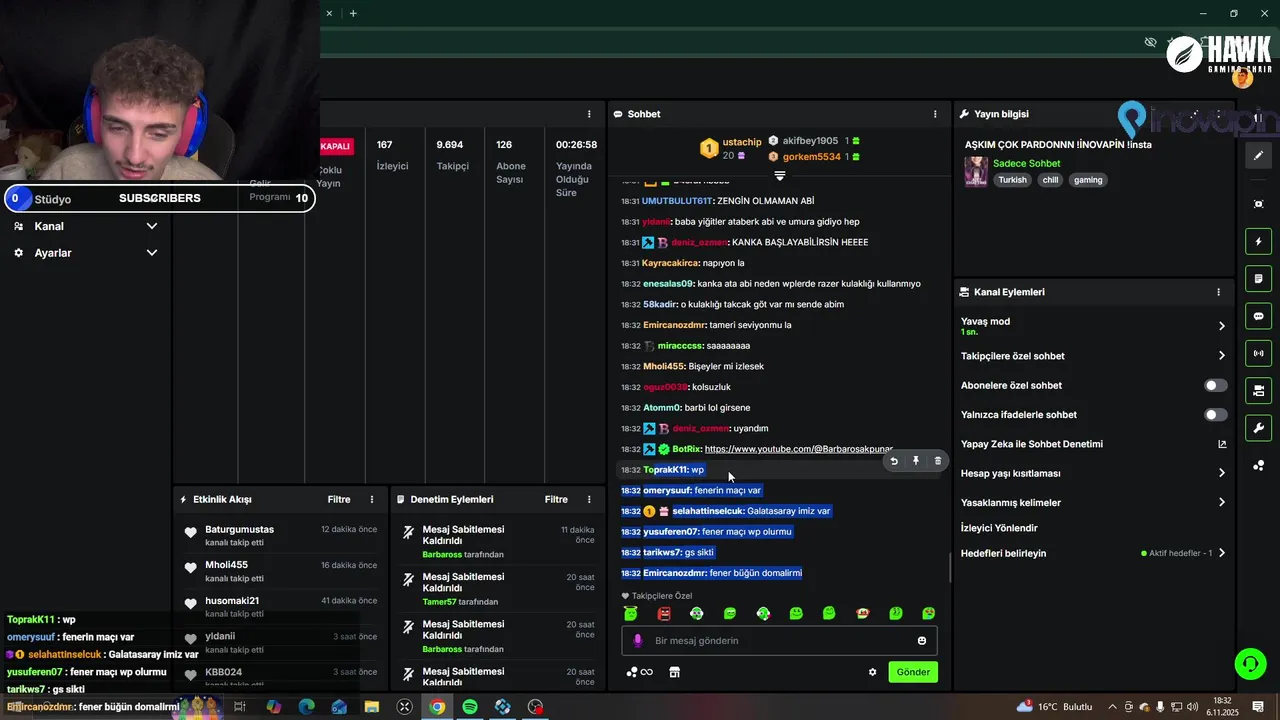1280x720 pixels.
Task: Click the broadcast signal icon in the right toolbar
Action: pos(1258,353)
